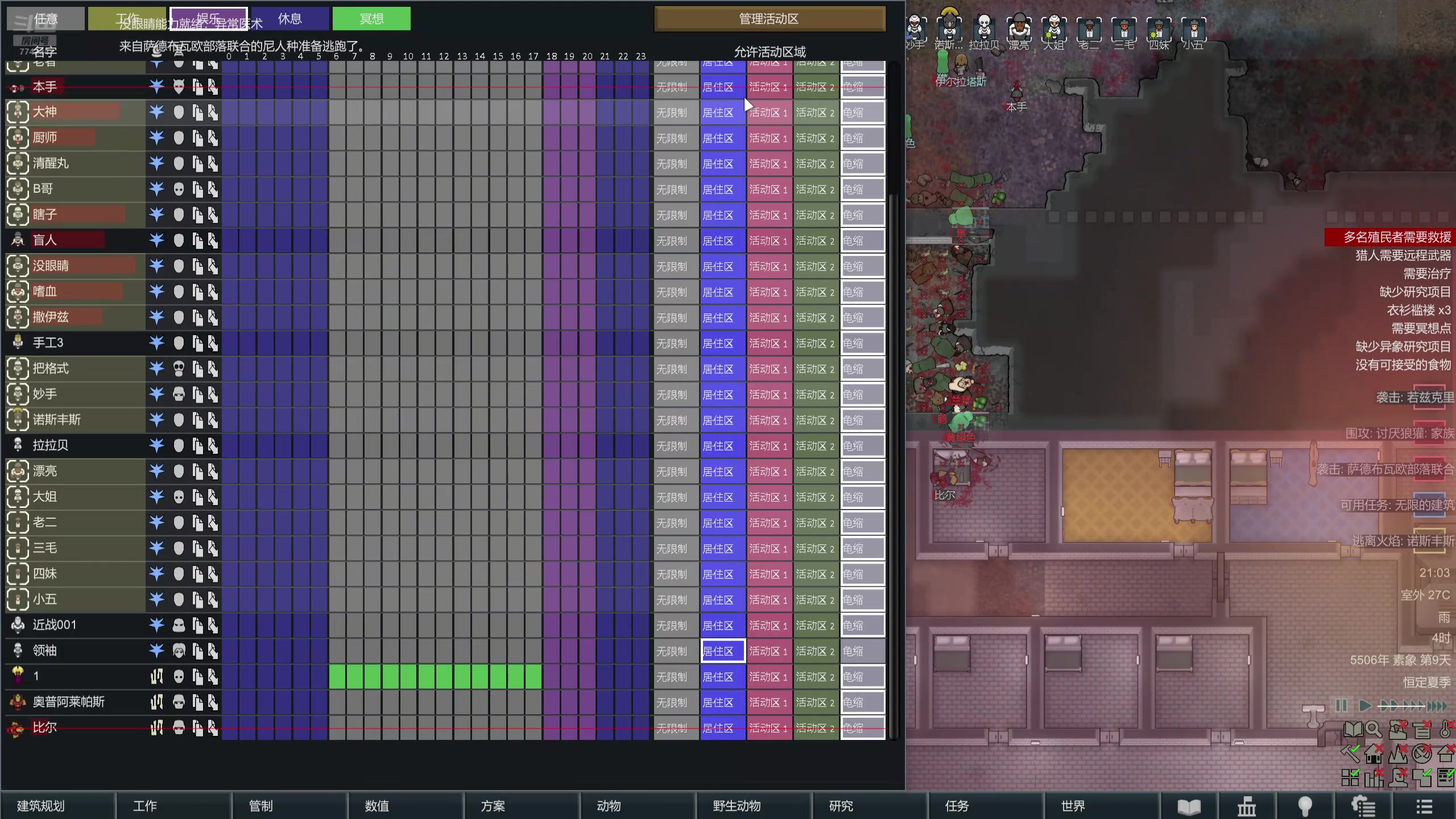Select the olive 工作 schedule color

[x=127, y=19]
